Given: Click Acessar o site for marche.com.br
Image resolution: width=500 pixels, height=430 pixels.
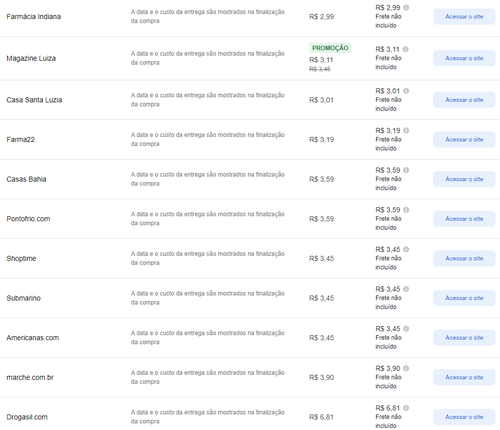Looking at the screenshot, I should click(x=464, y=378).
